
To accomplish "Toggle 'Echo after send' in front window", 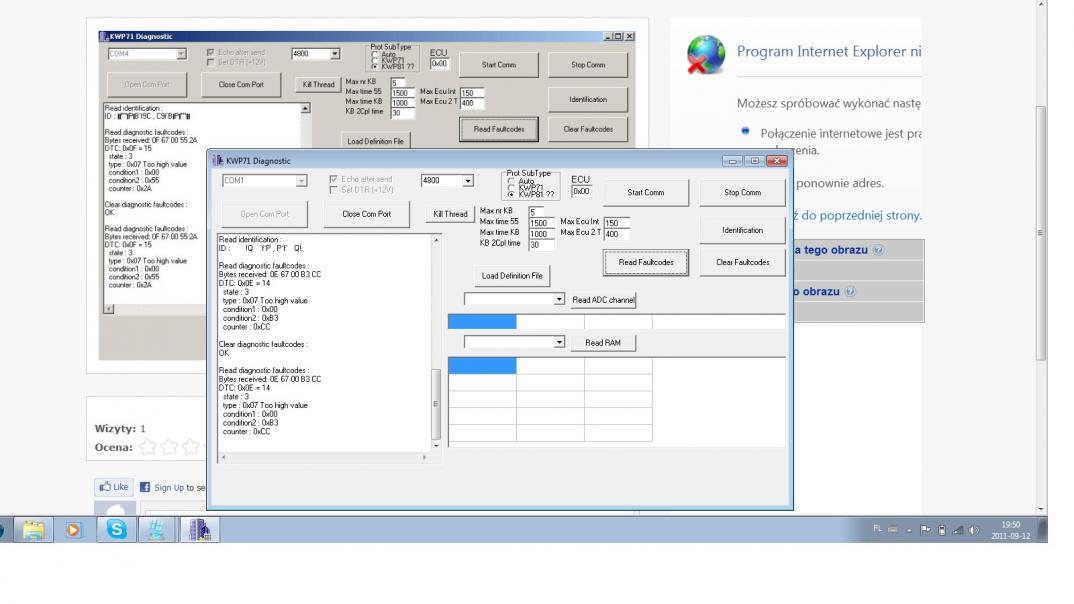I will 333,179.
